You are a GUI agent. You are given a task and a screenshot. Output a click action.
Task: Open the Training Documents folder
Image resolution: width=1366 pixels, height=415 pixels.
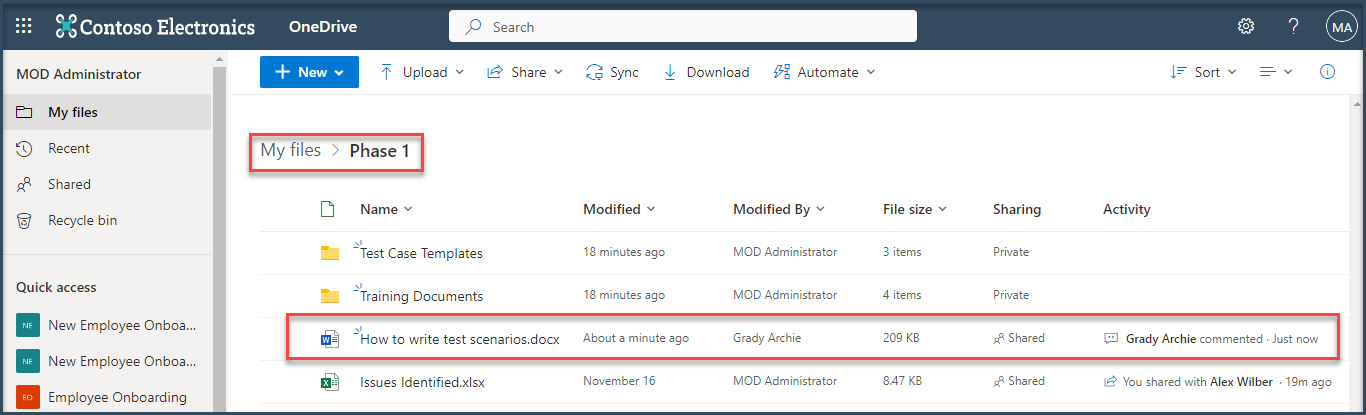pos(421,296)
